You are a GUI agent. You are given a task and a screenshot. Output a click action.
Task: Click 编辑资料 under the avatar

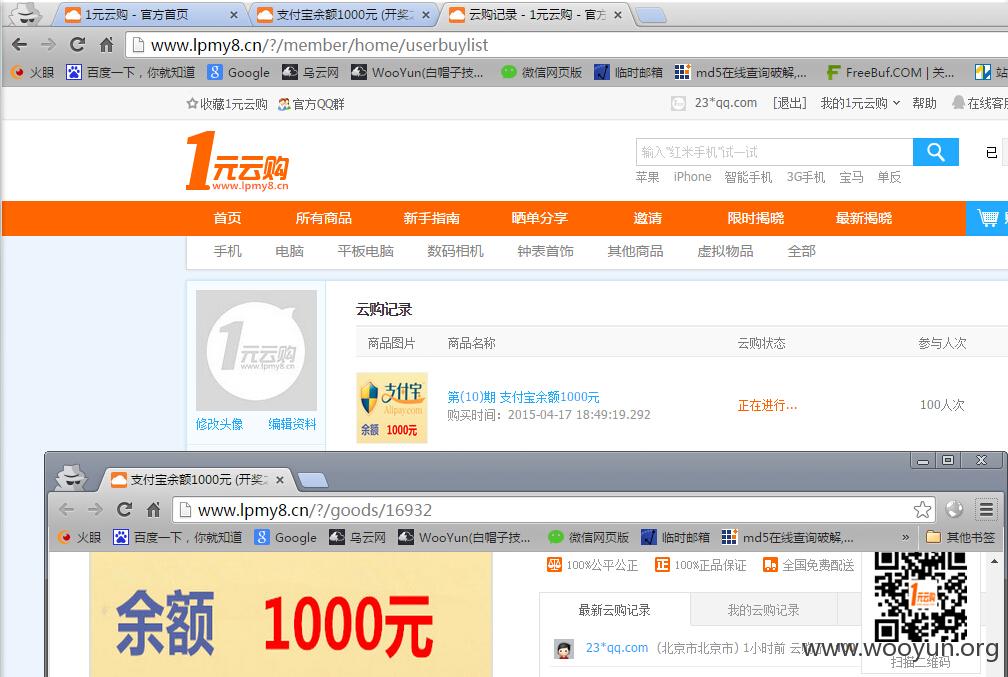(292, 424)
